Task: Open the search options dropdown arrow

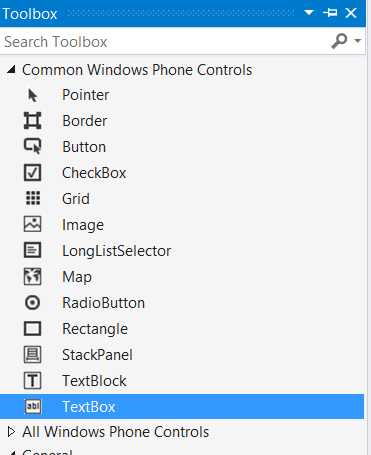Action: (358, 41)
